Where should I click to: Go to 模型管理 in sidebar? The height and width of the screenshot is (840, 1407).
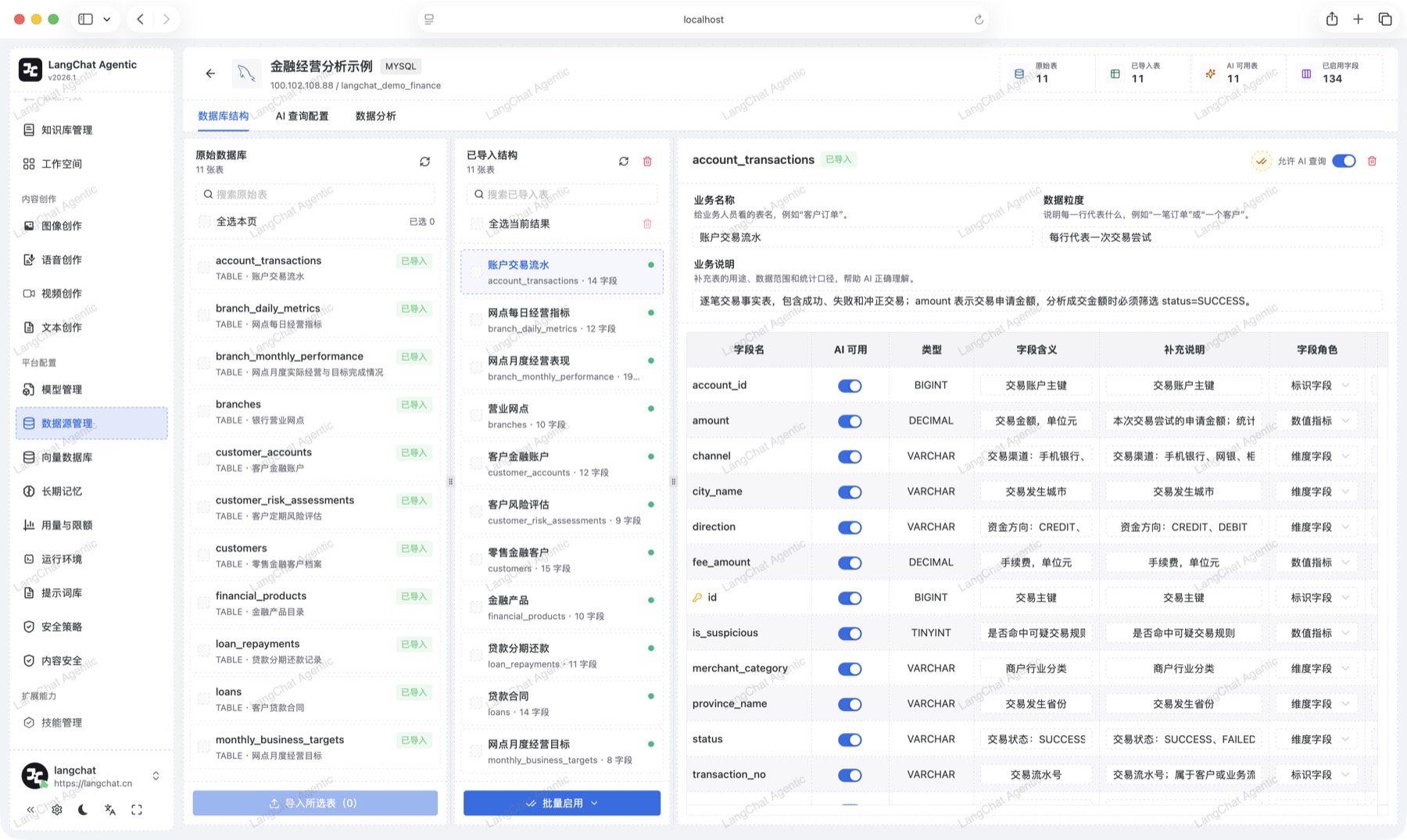tap(91, 389)
